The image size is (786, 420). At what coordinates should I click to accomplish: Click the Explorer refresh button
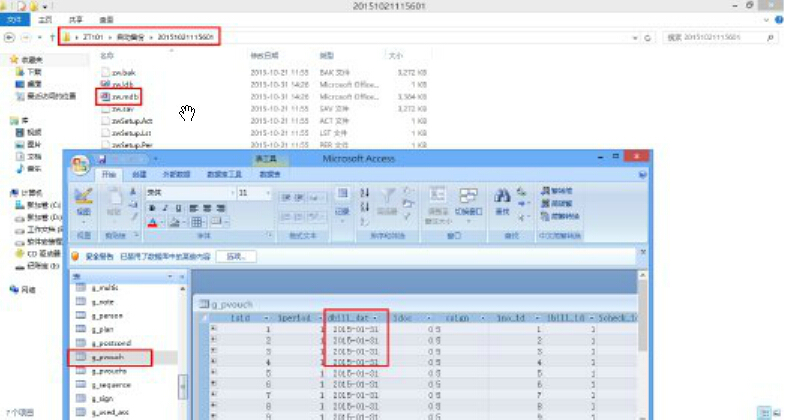tap(648, 38)
